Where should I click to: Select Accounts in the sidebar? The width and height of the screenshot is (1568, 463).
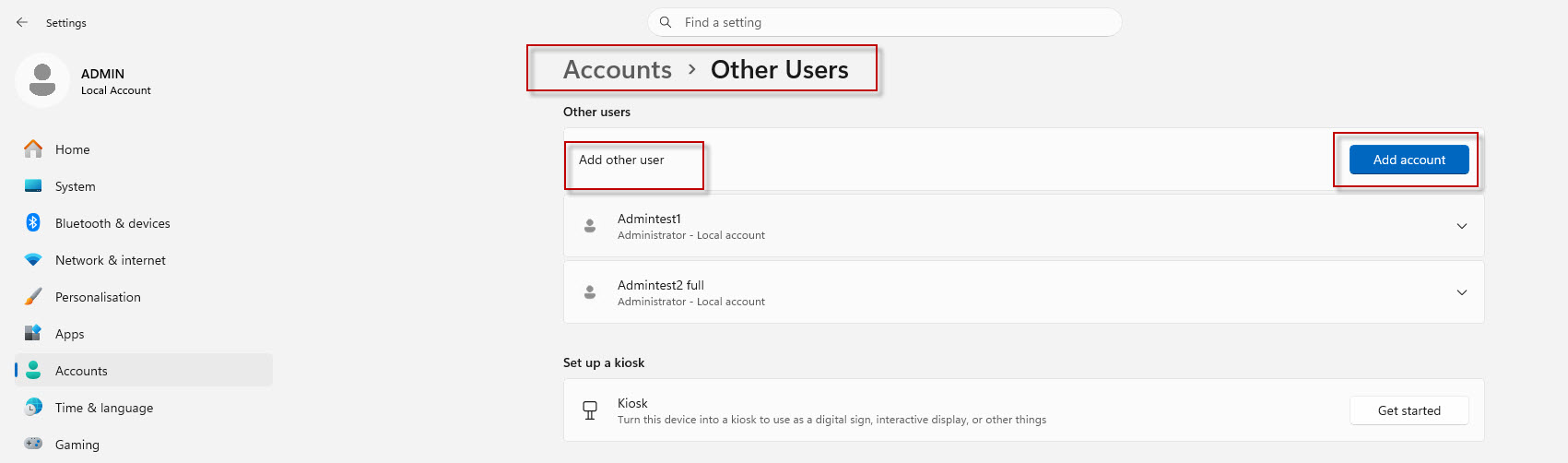pyautogui.click(x=144, y=370)
